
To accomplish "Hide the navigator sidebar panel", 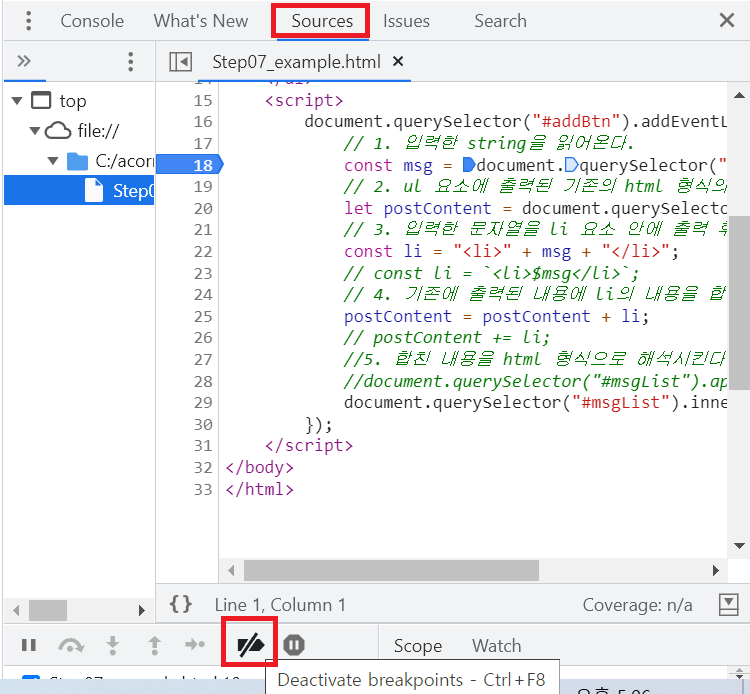I will (180, 62).
